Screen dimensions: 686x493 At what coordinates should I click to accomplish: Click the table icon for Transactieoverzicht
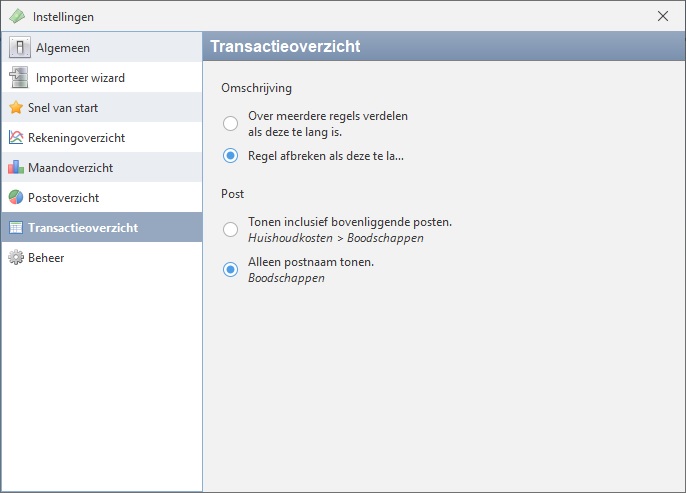pyautogui.click(x=16, y=227)
